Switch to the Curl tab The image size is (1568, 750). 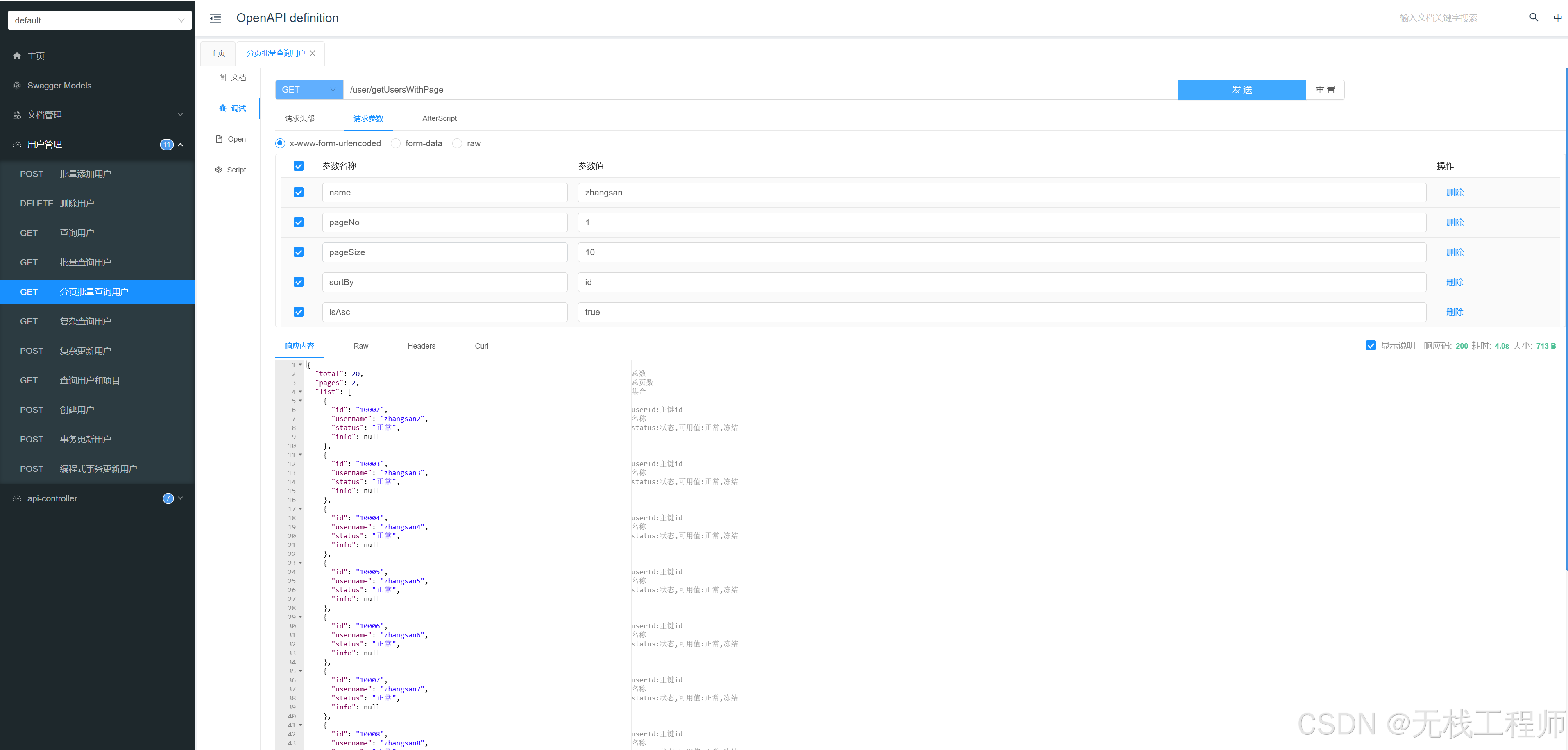pos(481,346)
